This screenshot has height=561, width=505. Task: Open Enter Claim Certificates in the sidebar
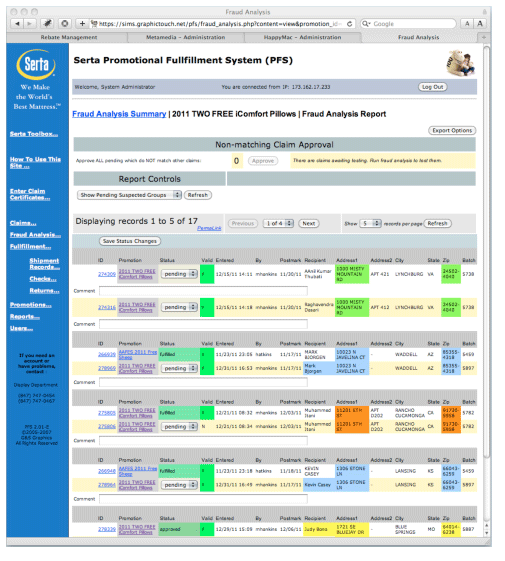pyautogui.click(x=30, y=194)
